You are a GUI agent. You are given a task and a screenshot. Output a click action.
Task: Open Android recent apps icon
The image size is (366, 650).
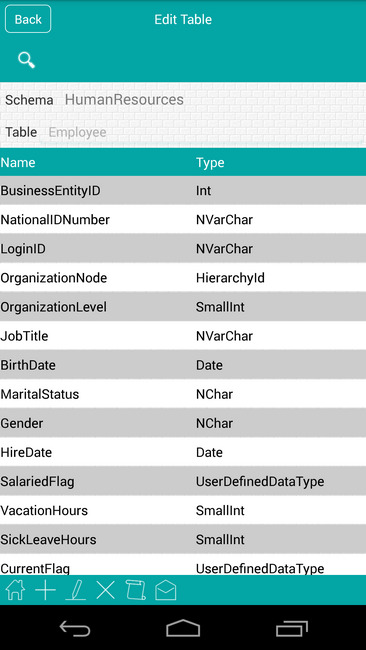[x=292, y=628]
